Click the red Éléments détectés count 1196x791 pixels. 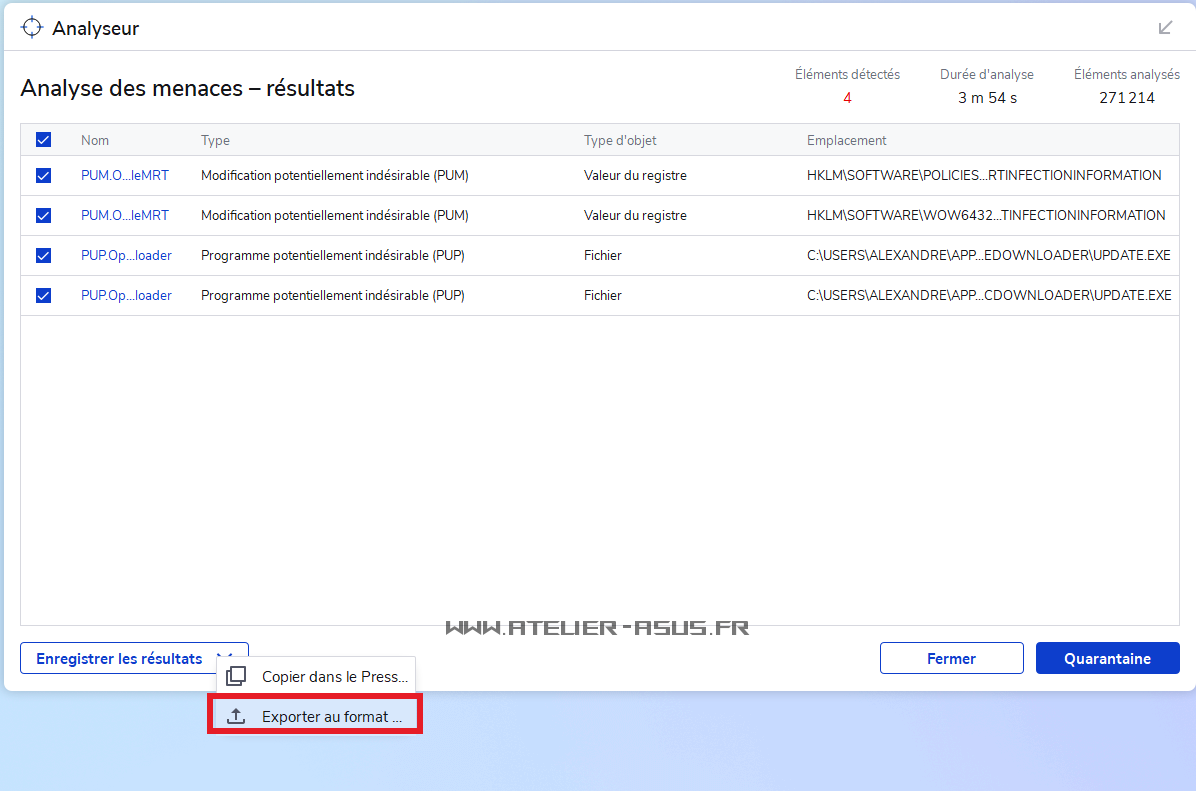pos(847,98)
